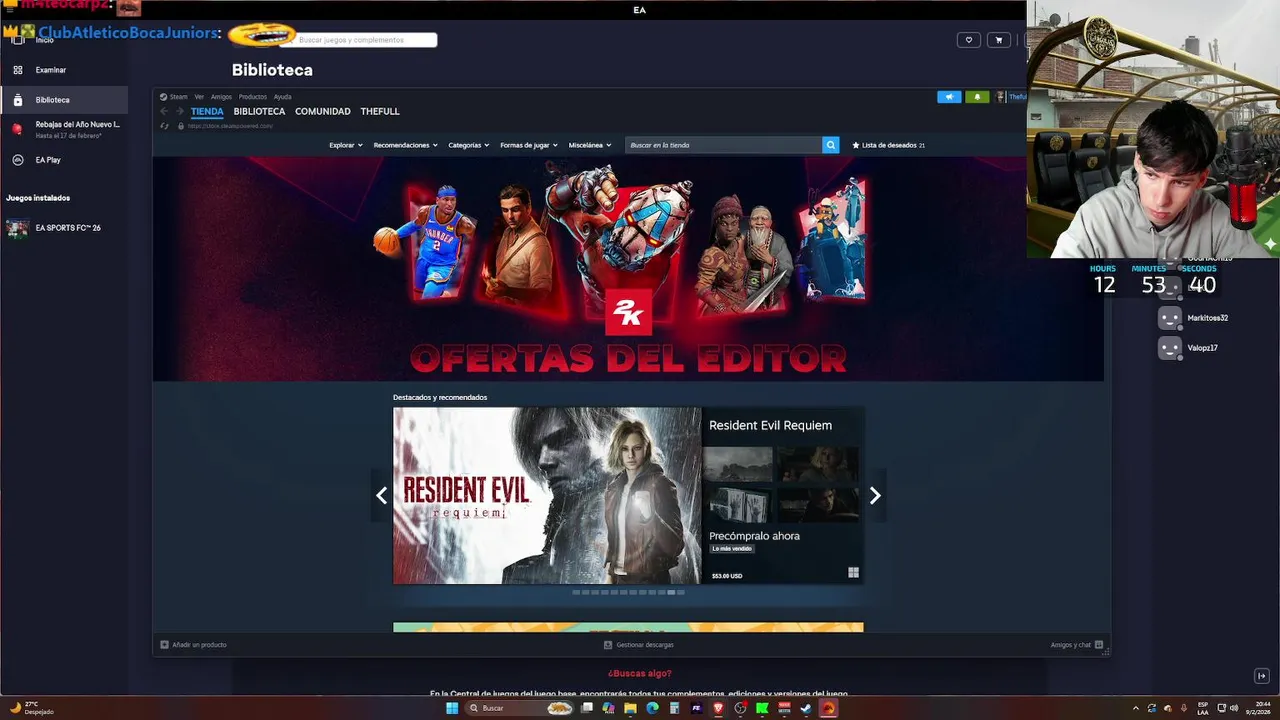The height and width of the screenshot is (720, 1280).
Task: Open Brave browser from the taskbar
Action: pyautogui.click(x=718, y=708)
